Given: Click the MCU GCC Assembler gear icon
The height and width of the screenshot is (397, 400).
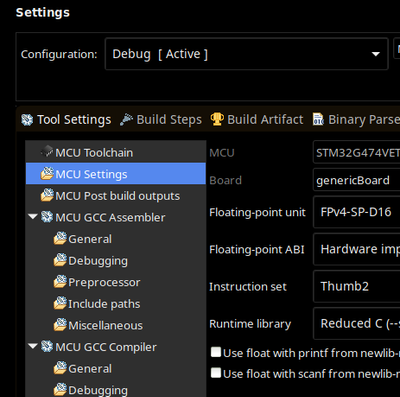Looking at the screenshot, I should [x=47, y=217].
